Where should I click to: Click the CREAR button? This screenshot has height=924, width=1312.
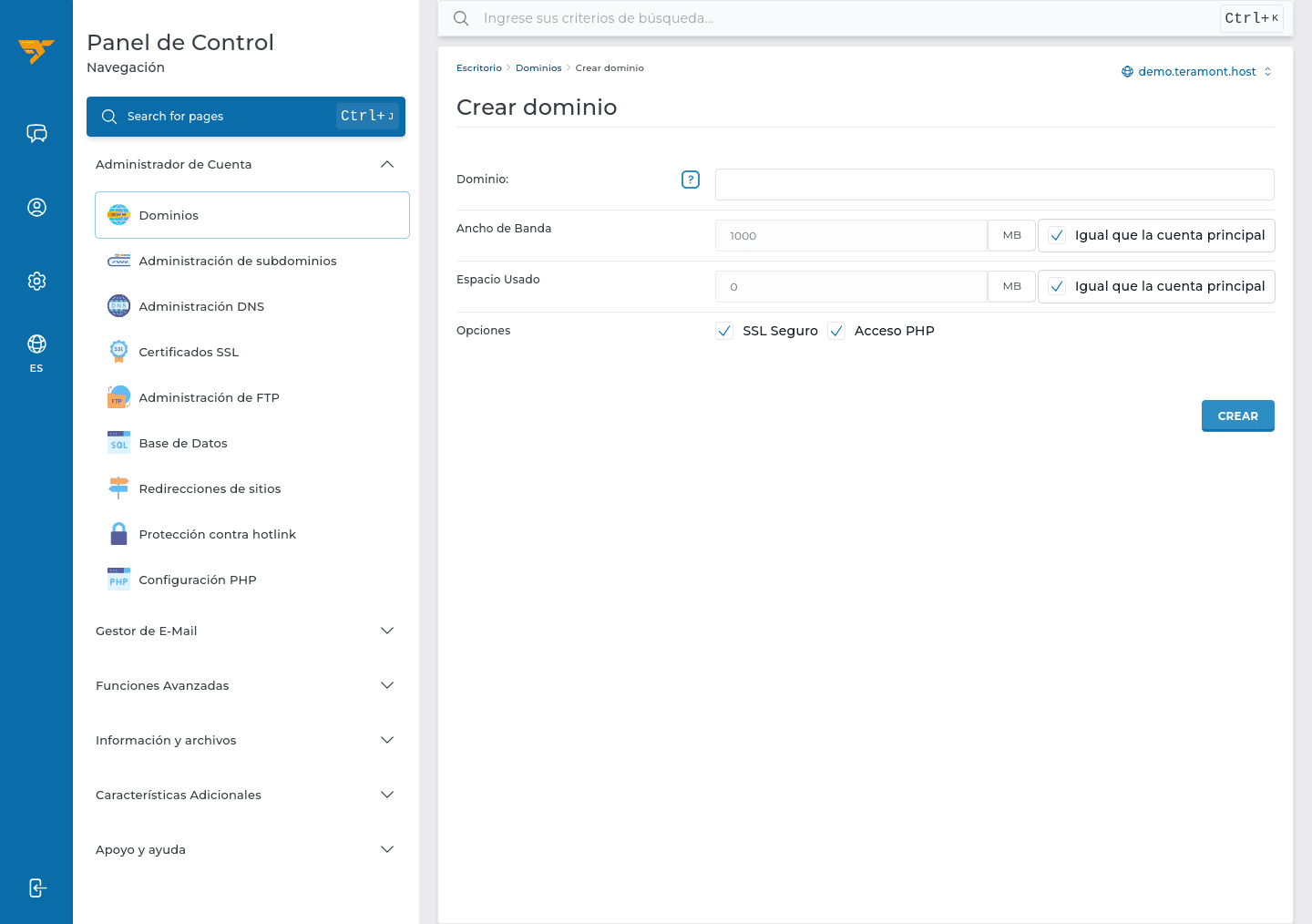[1237, 416]
